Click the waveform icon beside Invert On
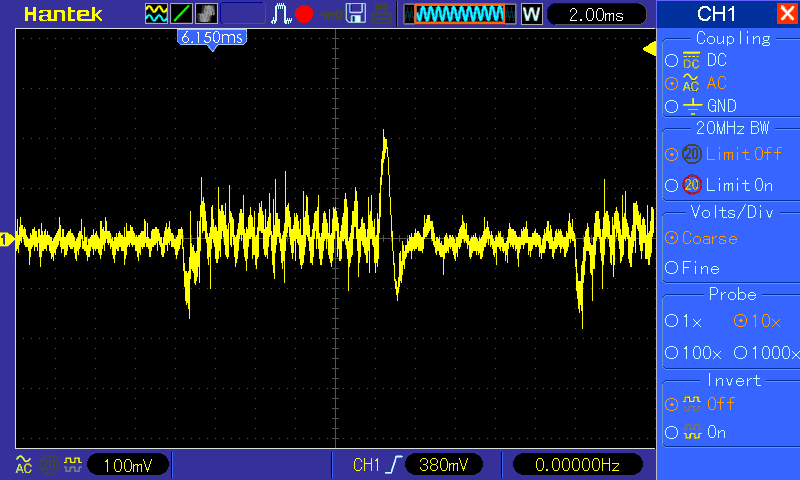 [692, 433]
